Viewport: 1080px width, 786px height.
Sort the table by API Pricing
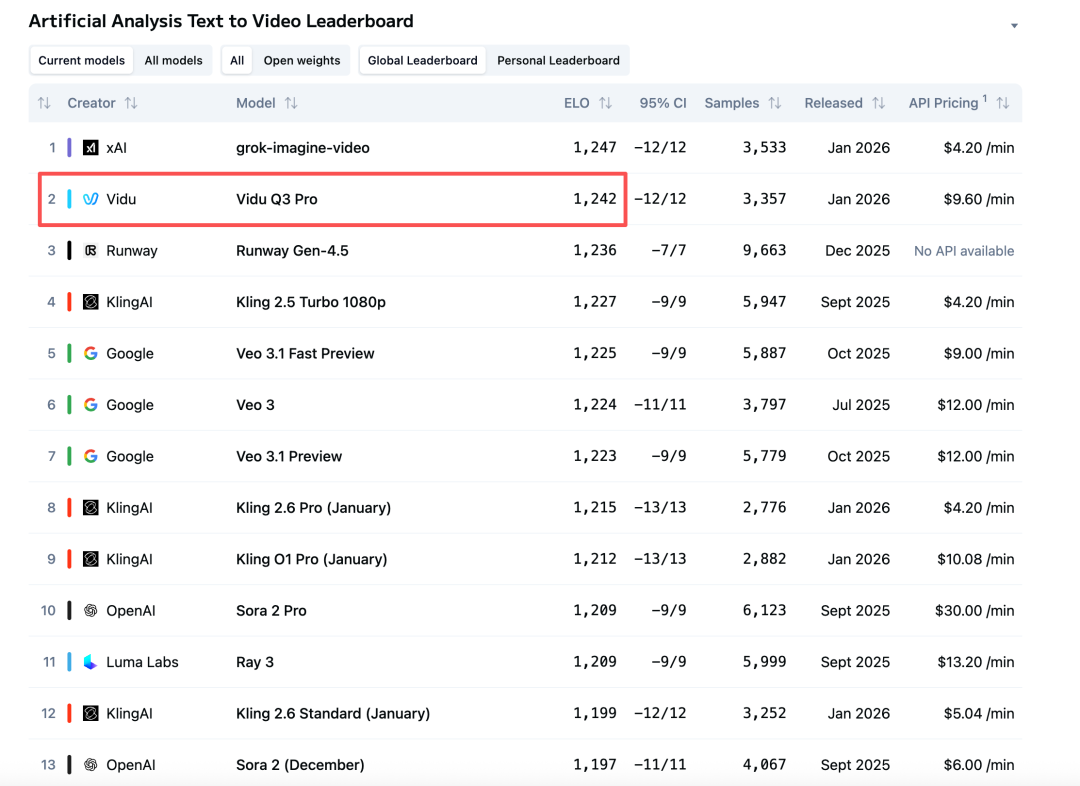point(1002,103)
